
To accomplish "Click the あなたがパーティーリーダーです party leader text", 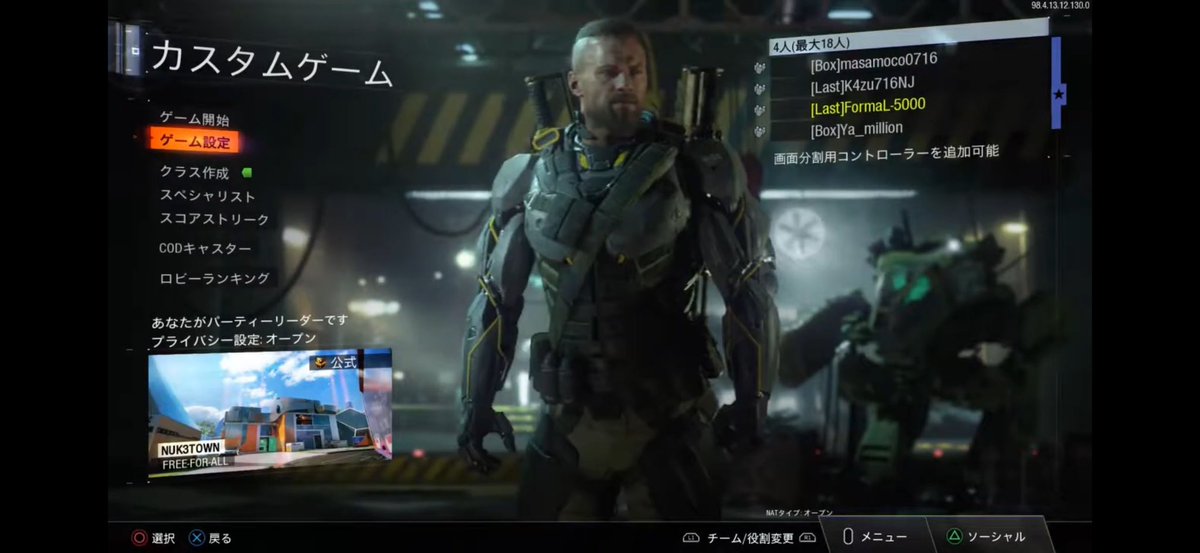I will point(248,321).
